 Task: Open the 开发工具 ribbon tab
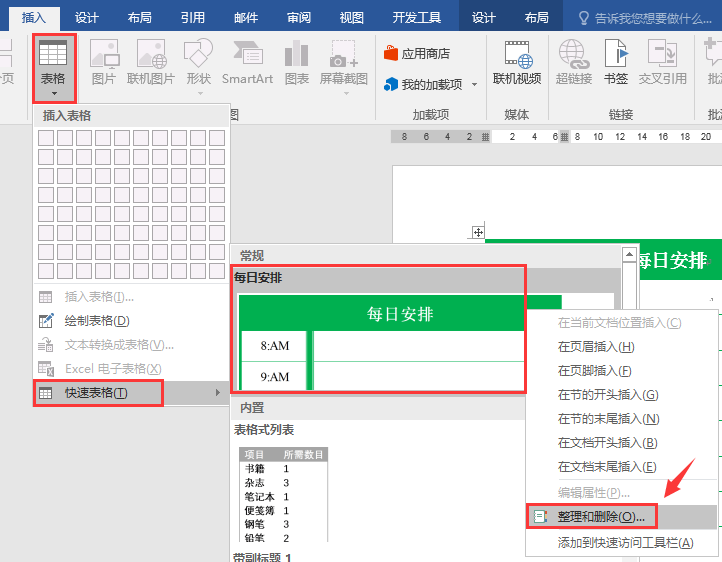[417, 18]
